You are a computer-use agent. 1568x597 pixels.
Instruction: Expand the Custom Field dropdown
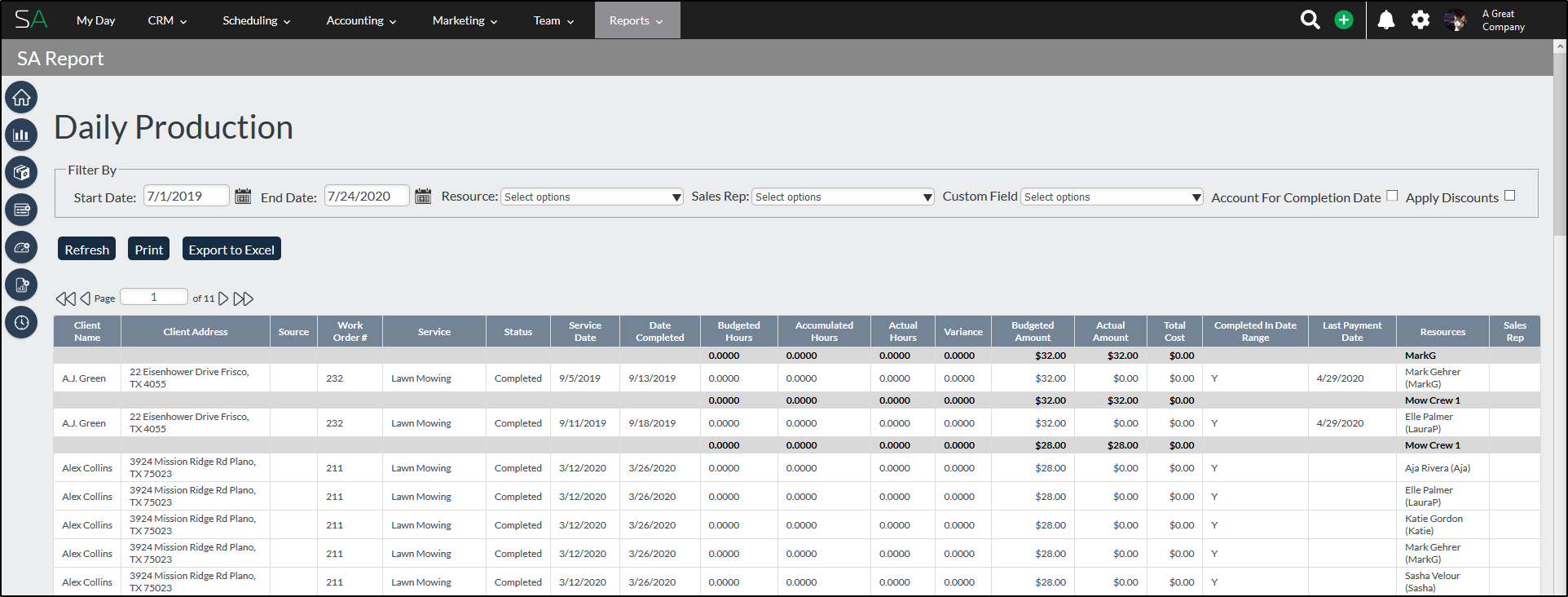(1112, 197)
